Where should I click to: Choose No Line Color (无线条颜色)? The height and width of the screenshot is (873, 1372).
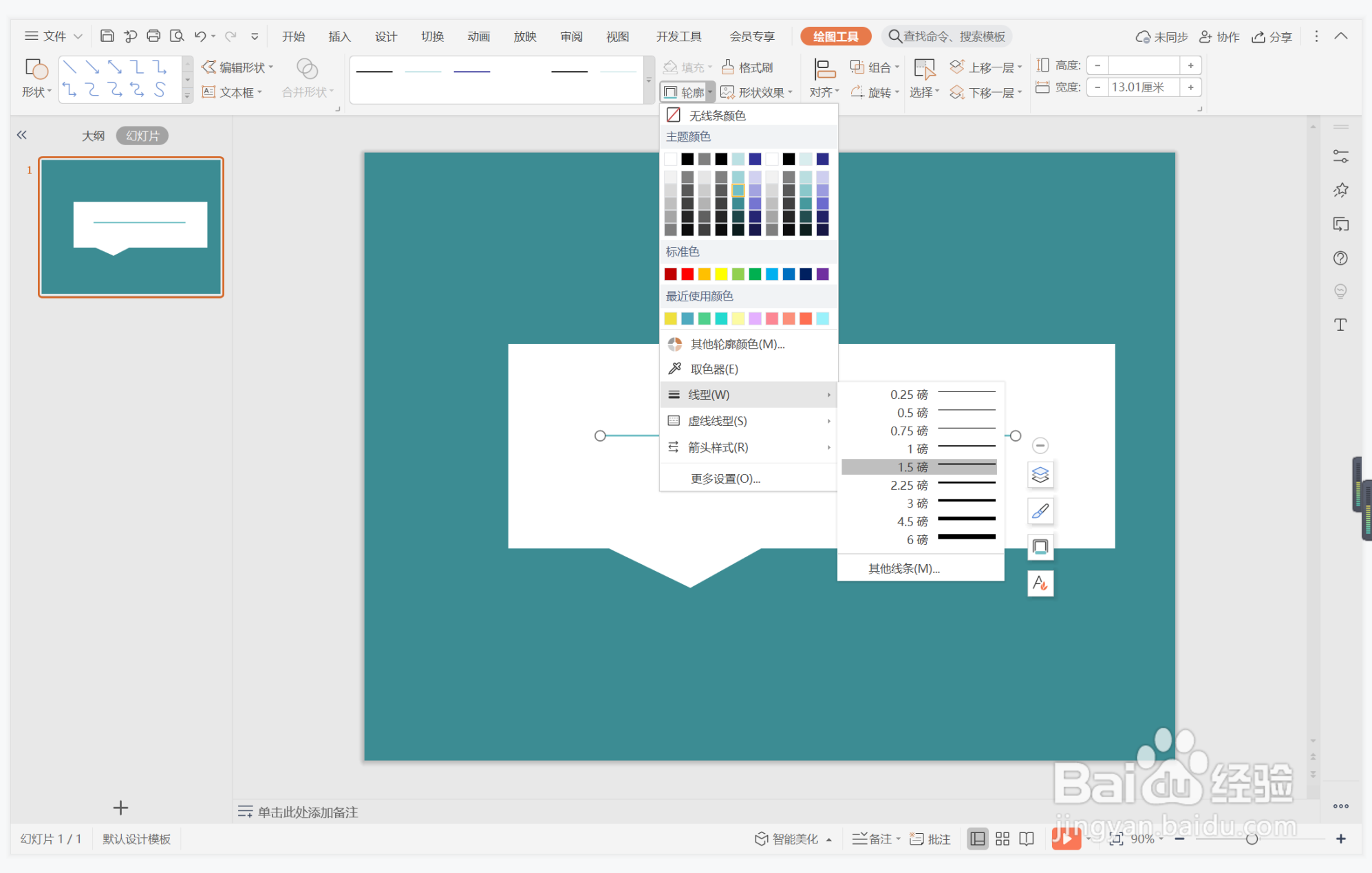(x=717, y=115)
